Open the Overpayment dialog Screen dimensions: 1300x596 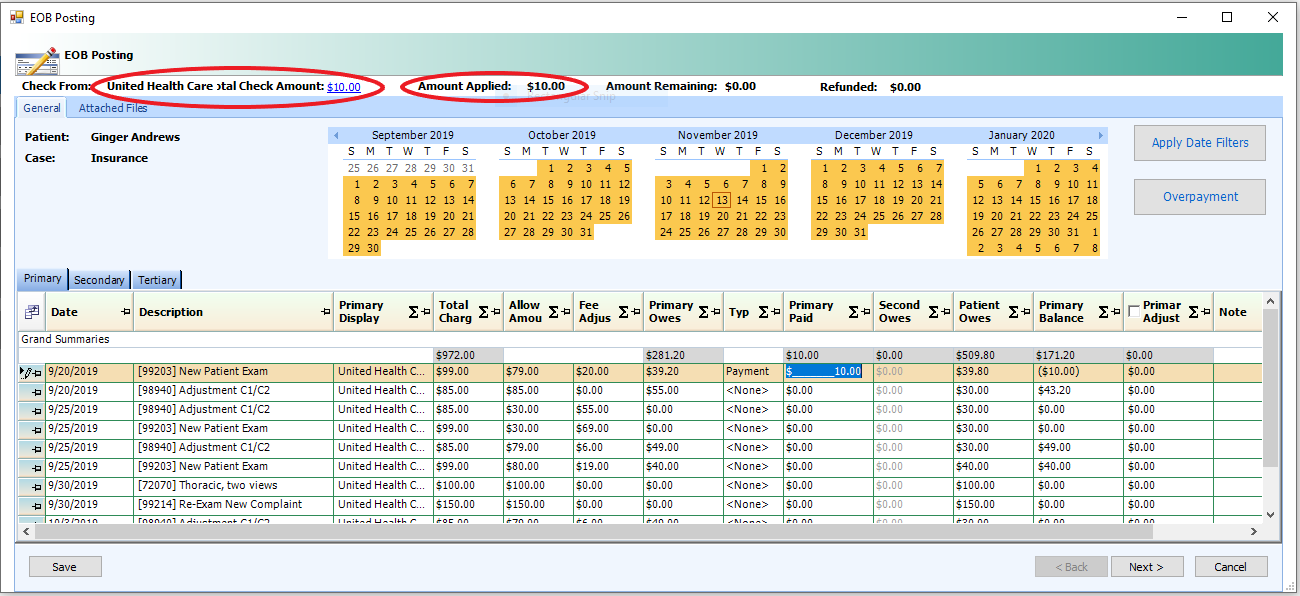1200,197
